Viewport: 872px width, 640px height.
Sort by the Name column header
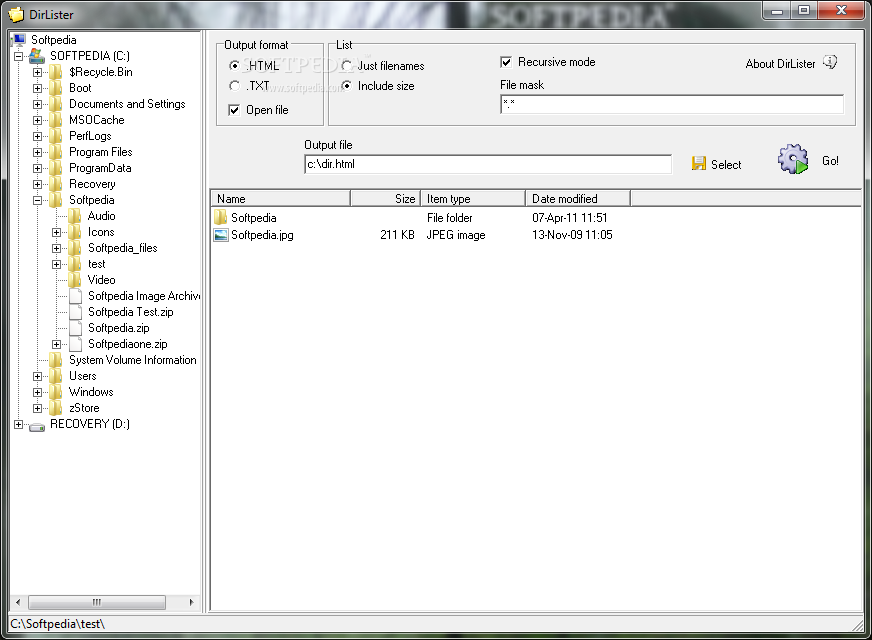coord(280,199)
